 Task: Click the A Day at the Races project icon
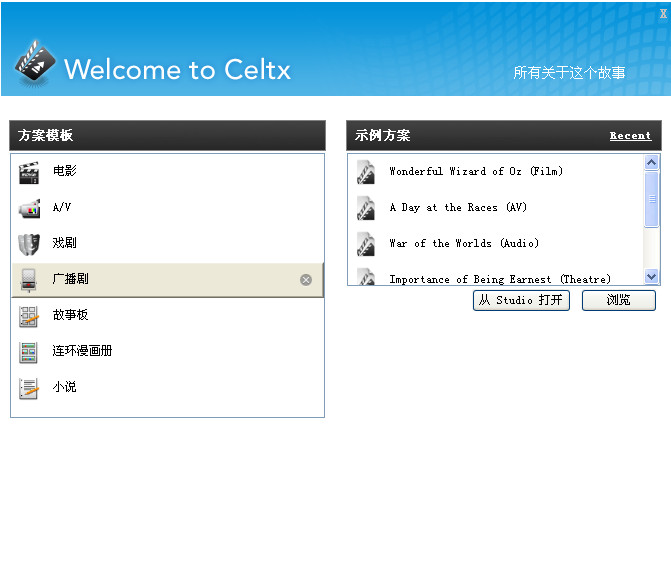[366, 208]
